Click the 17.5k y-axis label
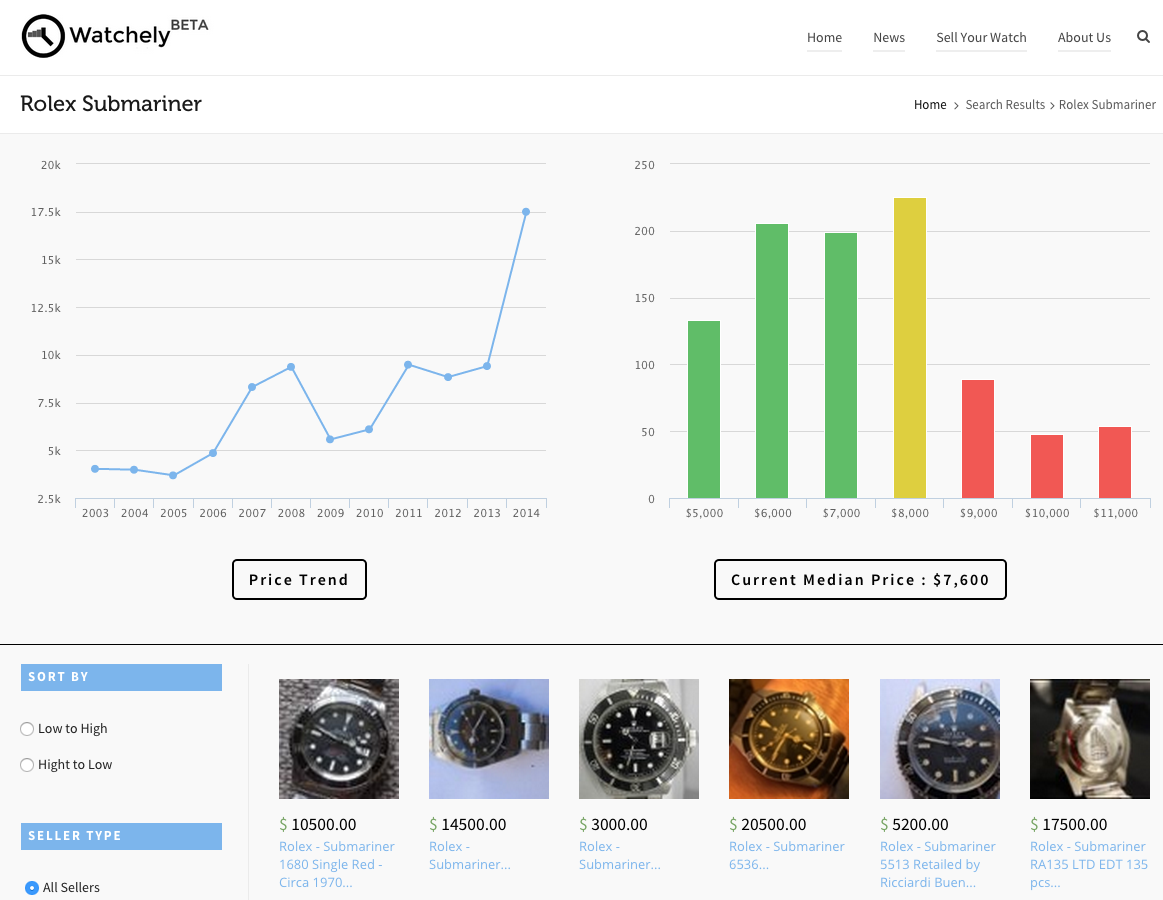This screenshot has width=1163, height=900. [46, 212]
